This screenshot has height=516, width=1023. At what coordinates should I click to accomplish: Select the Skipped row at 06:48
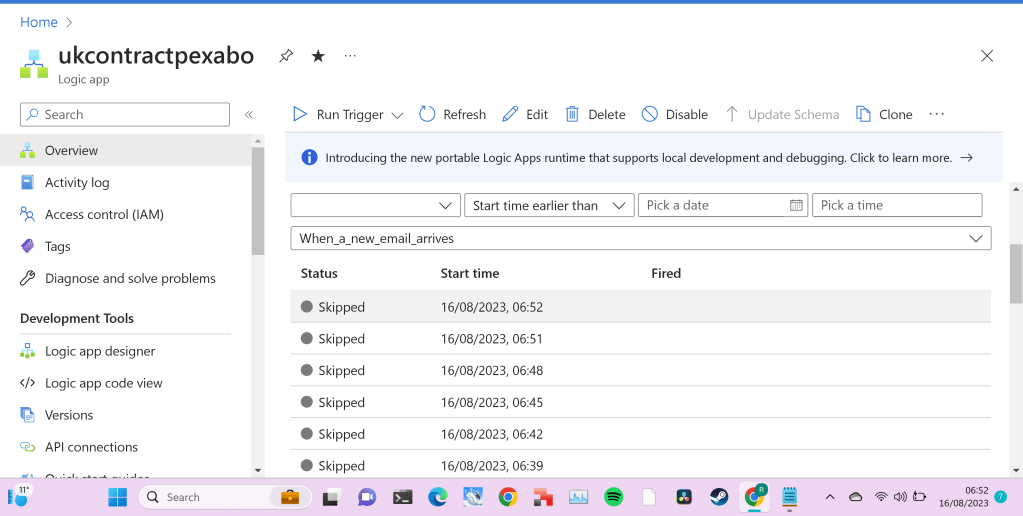tap(641, 371)
